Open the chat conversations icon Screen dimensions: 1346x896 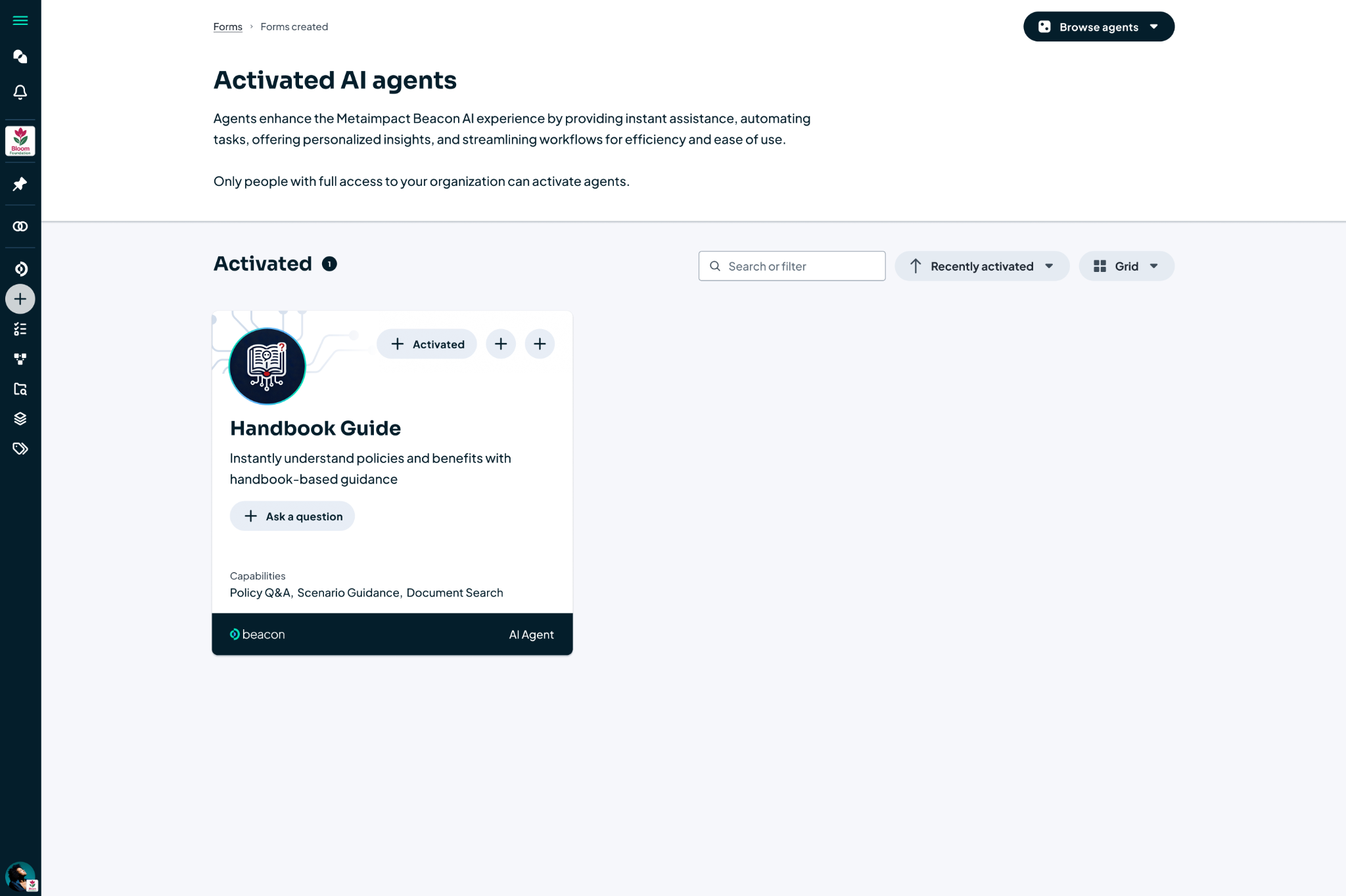(20, 56)
